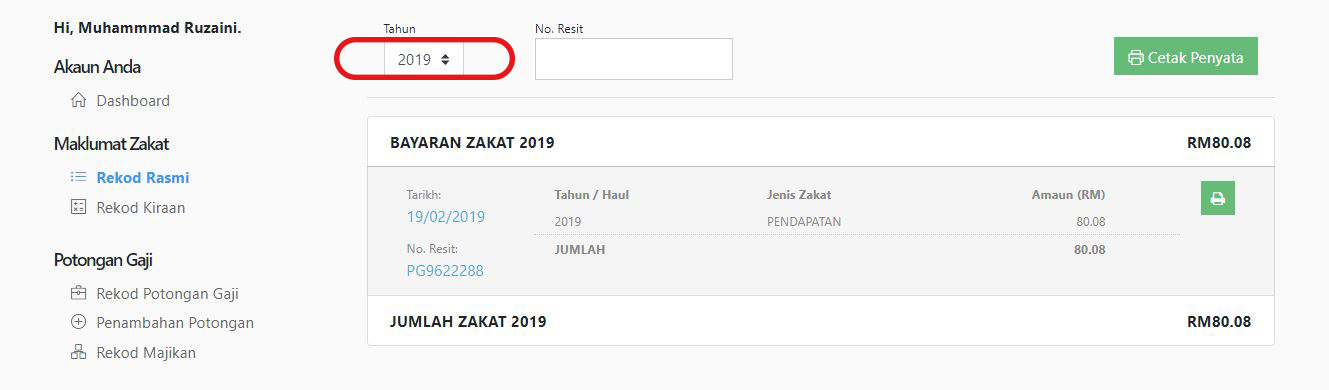1329x390 pixels.
Task: Click the Rekod Kiraan calculator icon
Action: pos(78,207)
